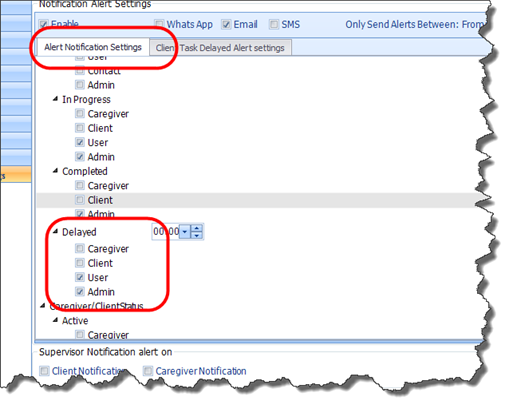This screenshot has height=409, width=513.
Task: Increase Delayed time with up spinner arrow
Action: click(x=197, y=228)
